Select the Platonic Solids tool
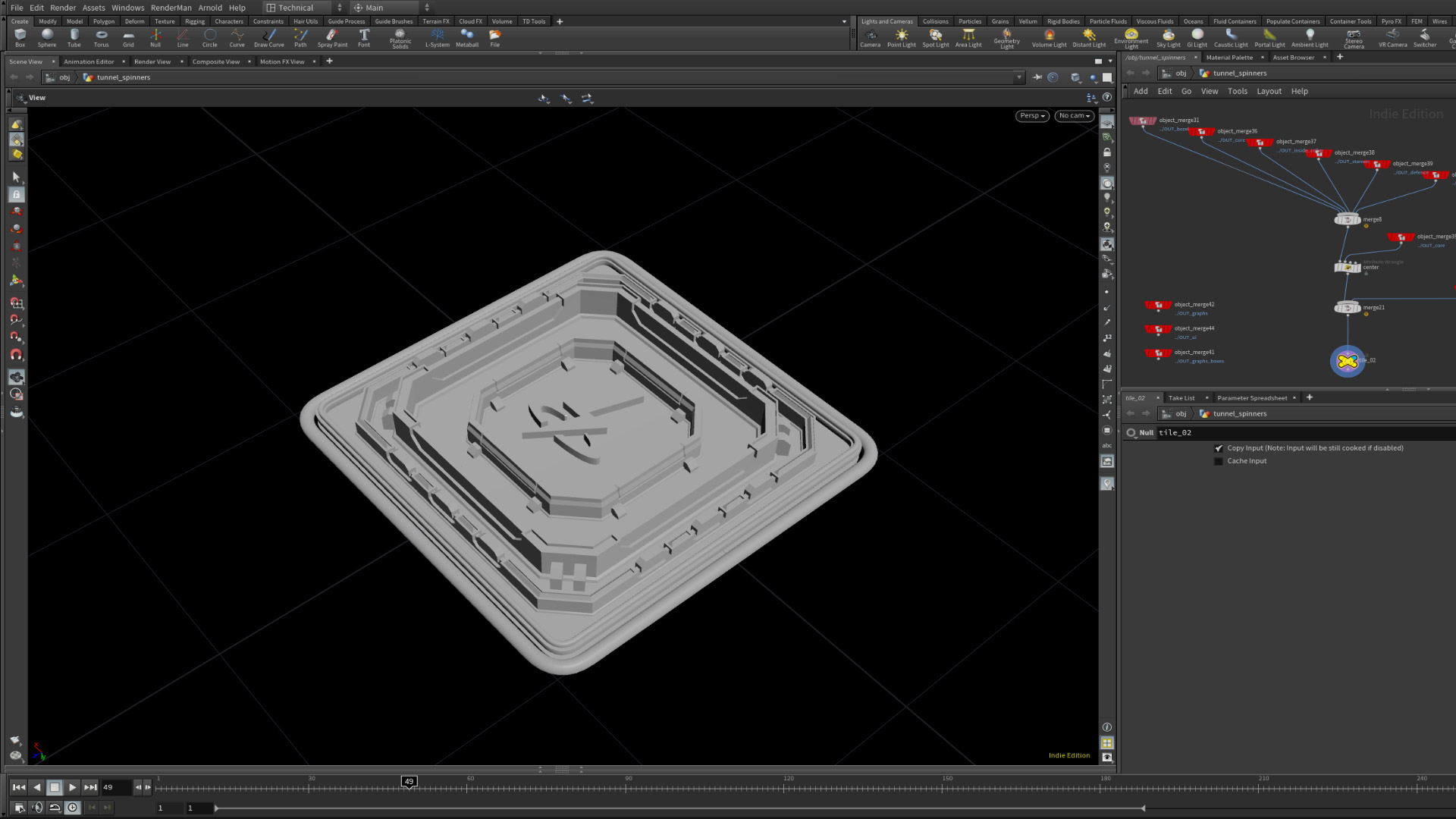This screenshot has height=819, width=1456. click(400, 39)
